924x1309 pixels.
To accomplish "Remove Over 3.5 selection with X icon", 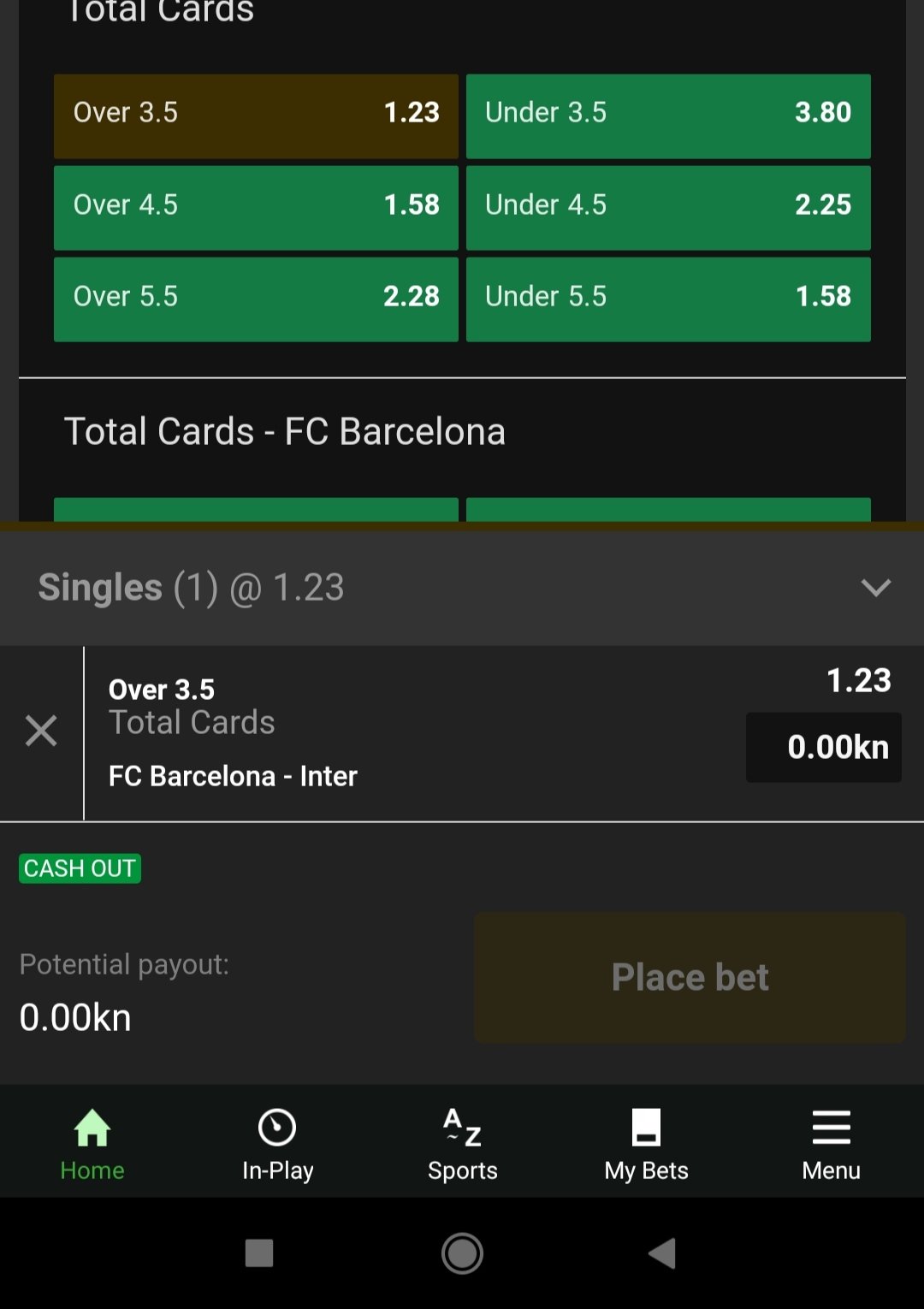I will [41, 731].
